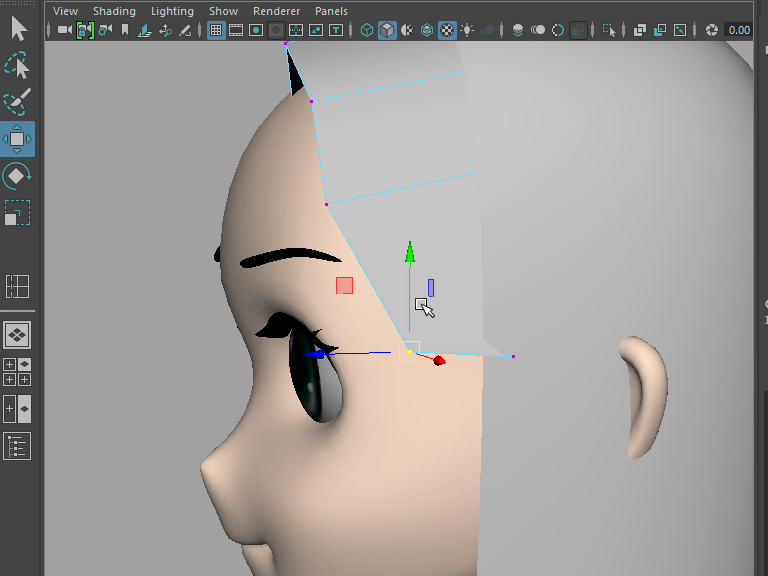
Task: Select the Scale tool
Action: click(17, 213)
